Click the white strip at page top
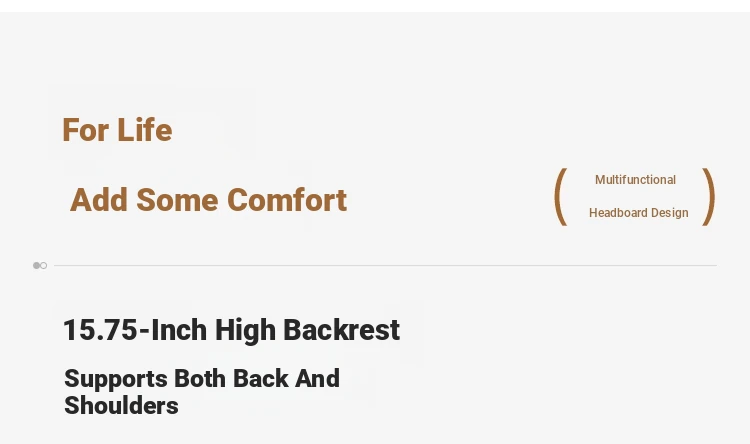 point(375,6)
